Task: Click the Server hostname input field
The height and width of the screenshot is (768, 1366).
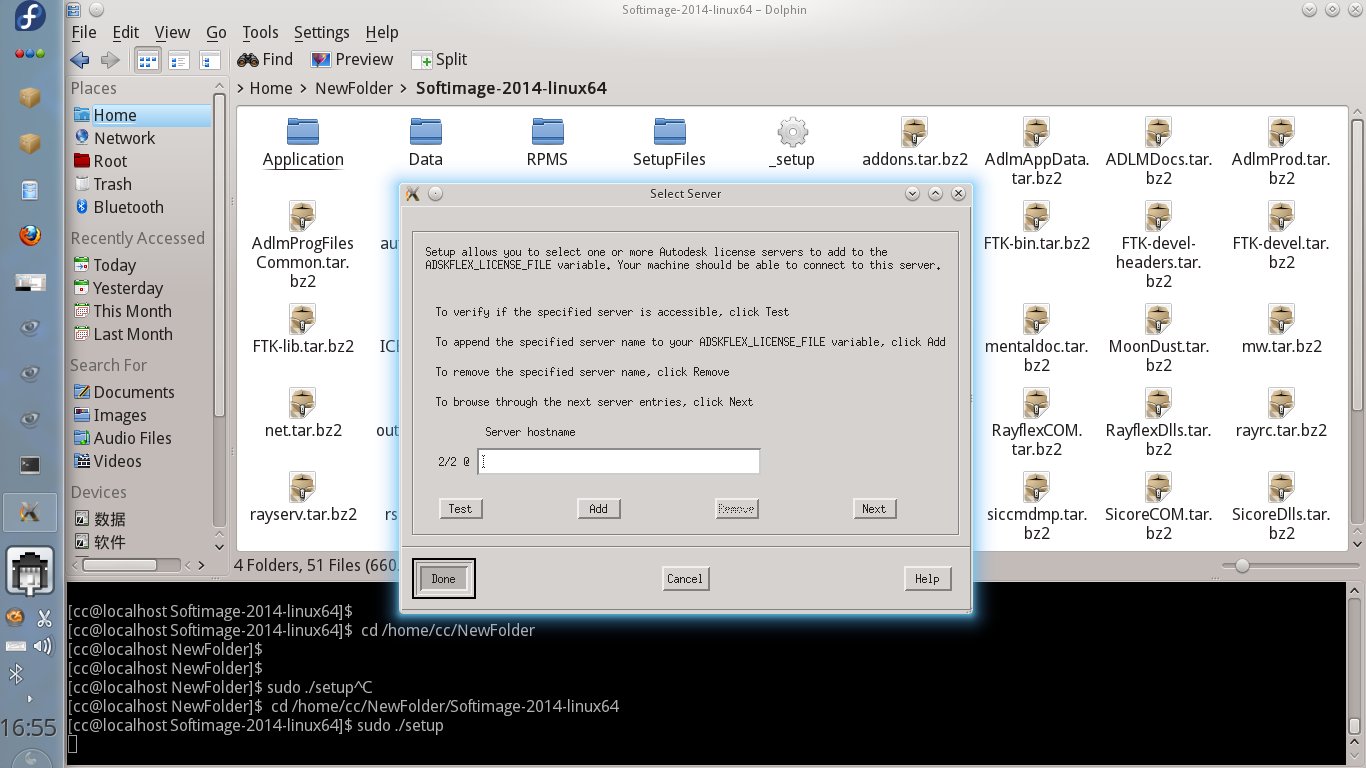Action: point(619,461)
